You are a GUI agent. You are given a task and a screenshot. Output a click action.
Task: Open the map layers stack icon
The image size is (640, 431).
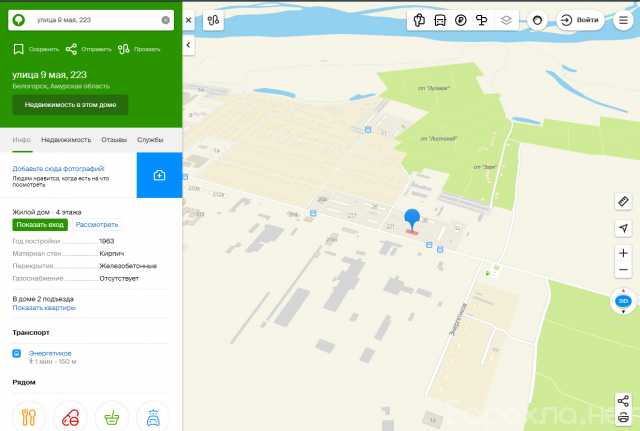point(506,20)
